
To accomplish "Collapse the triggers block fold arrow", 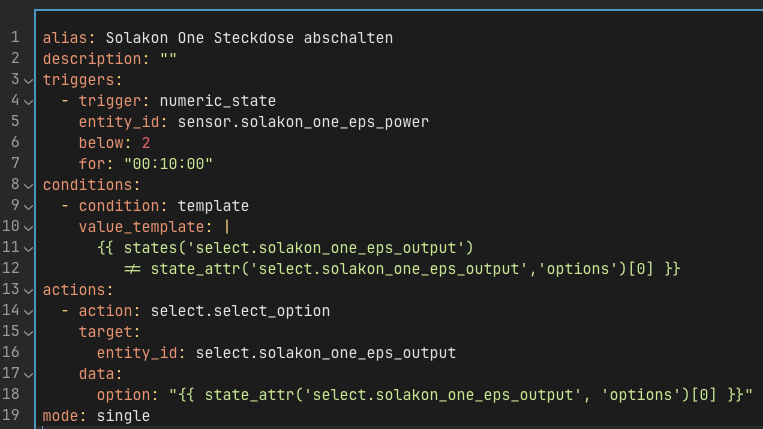I will [x=27, y=80].
